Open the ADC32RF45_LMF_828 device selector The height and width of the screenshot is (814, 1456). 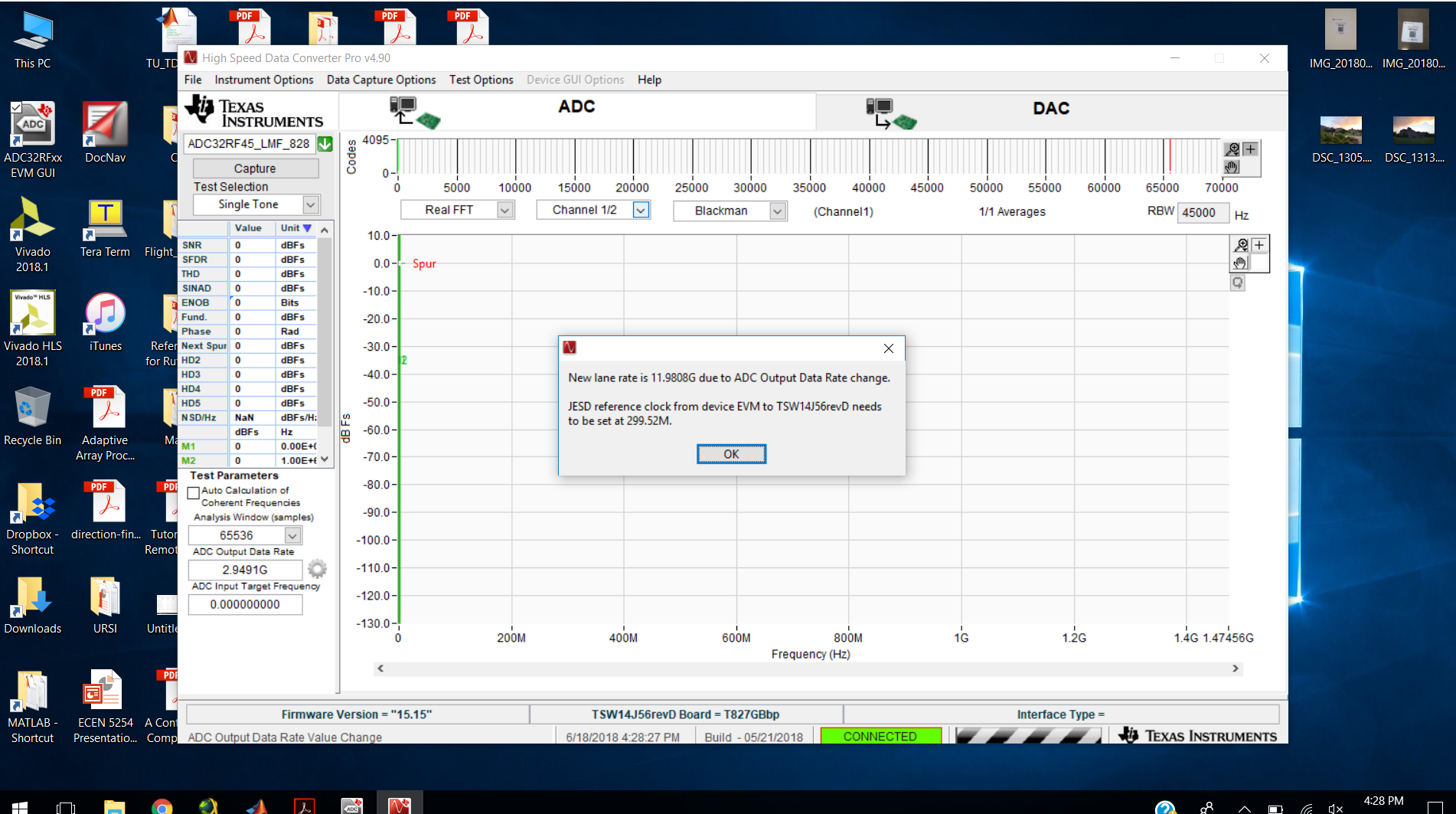point(250,143)
